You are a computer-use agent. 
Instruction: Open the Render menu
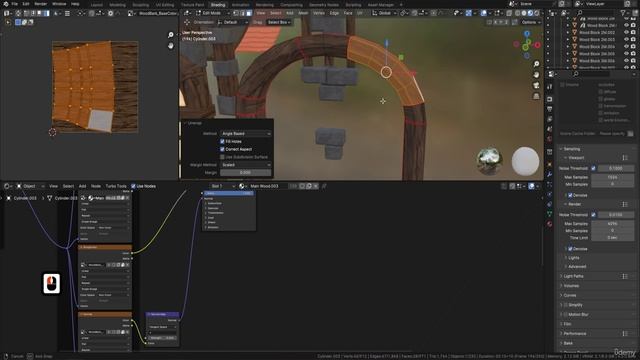(x=40, y=4)
